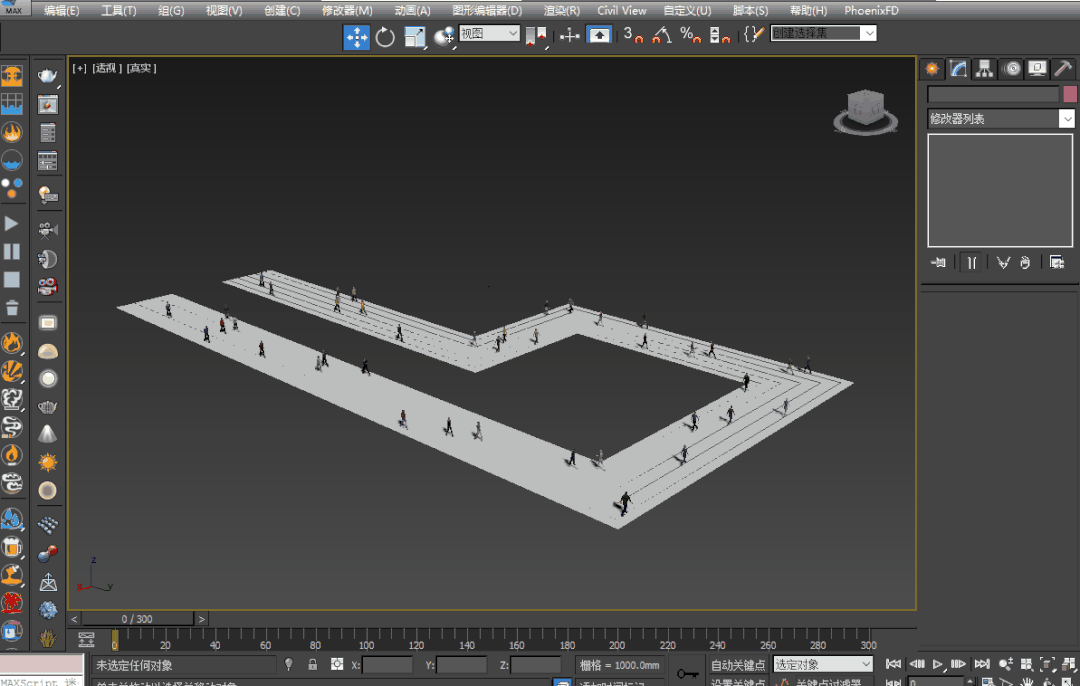This screenshot has height=686, width=1080.
Task: Toggle the selection lock padlock
Action: tap(313, 665)
